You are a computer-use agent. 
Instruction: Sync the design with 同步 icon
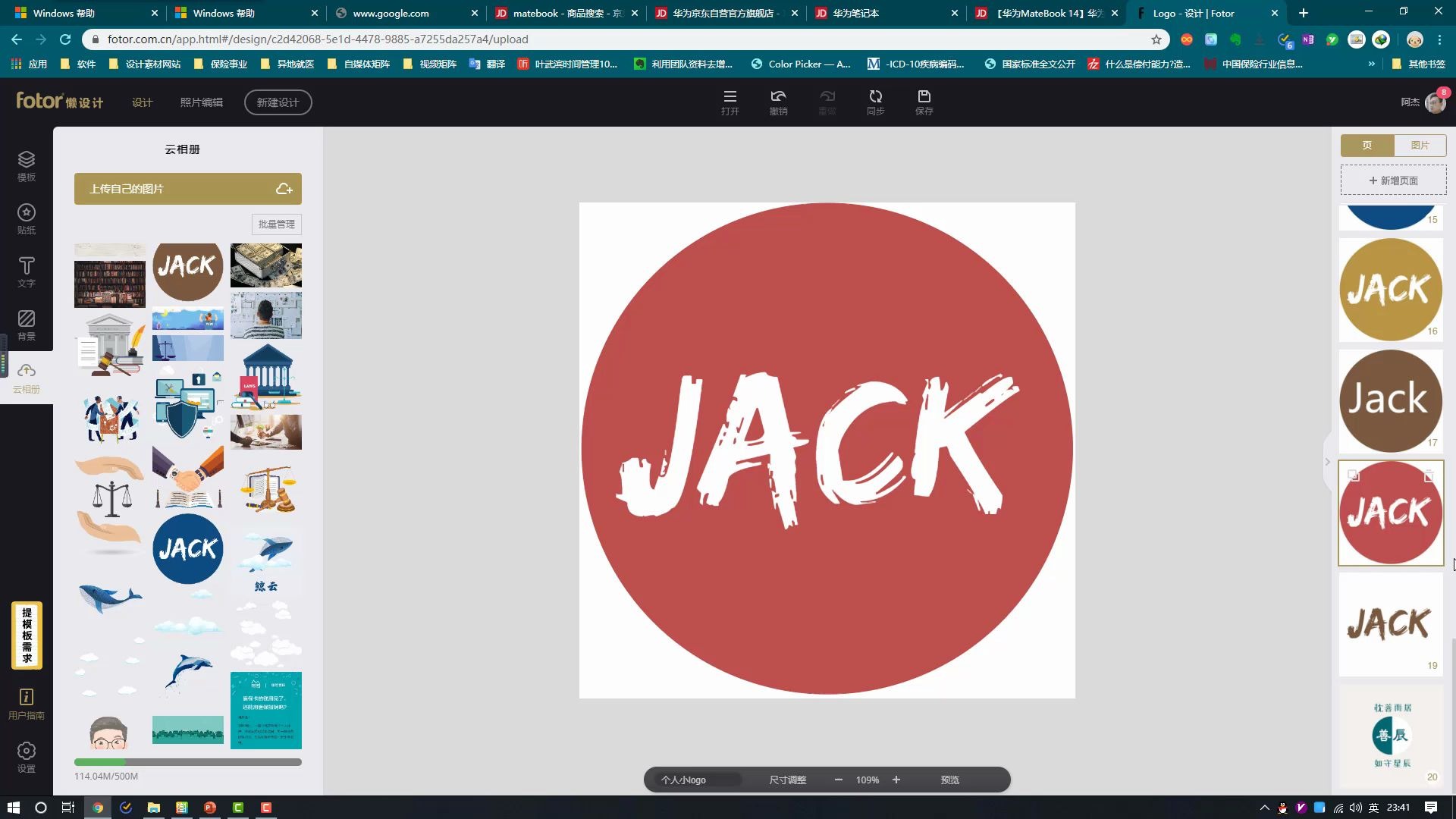pos(876,102)
